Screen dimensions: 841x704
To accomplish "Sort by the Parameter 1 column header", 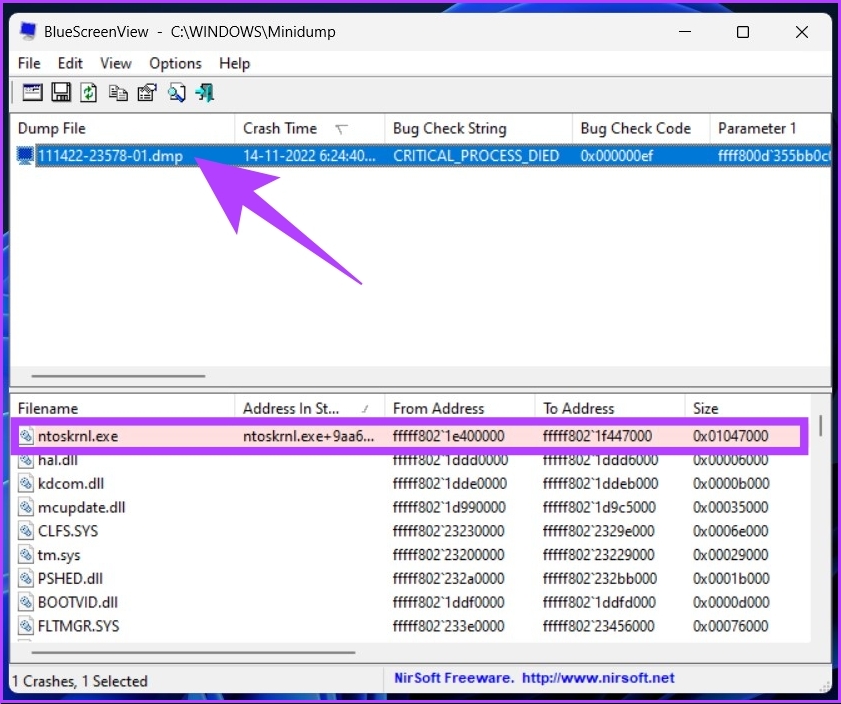I will pyautogui.click(x=771, y=129).
